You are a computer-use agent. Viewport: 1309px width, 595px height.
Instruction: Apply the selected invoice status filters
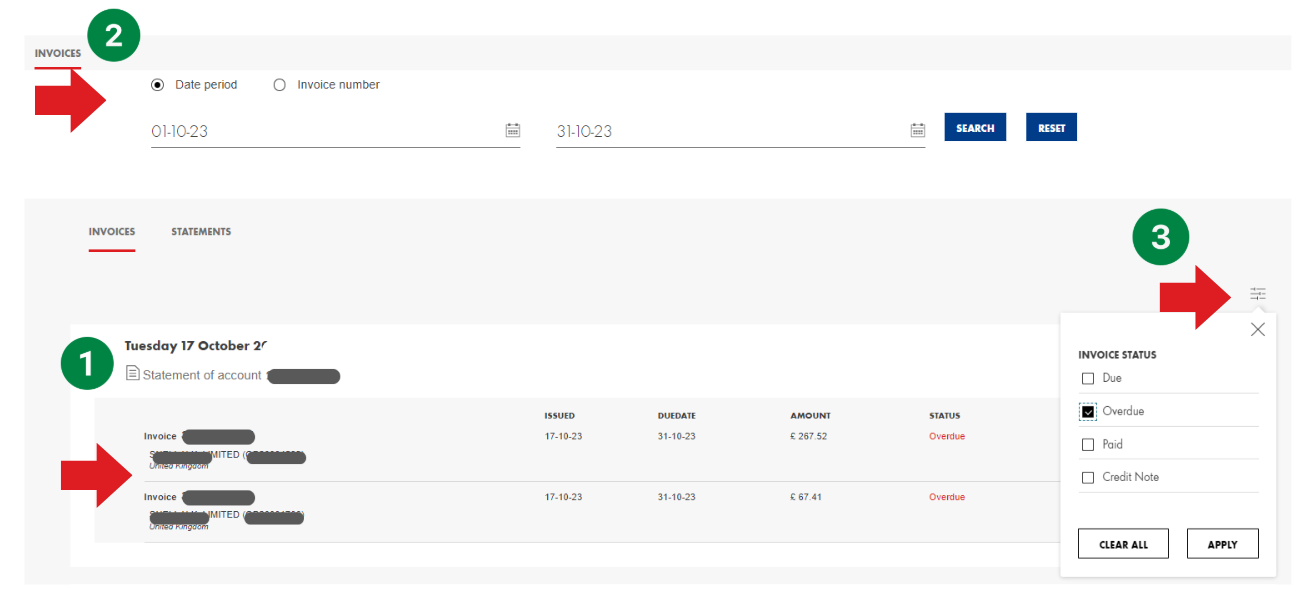[1222, 543]
